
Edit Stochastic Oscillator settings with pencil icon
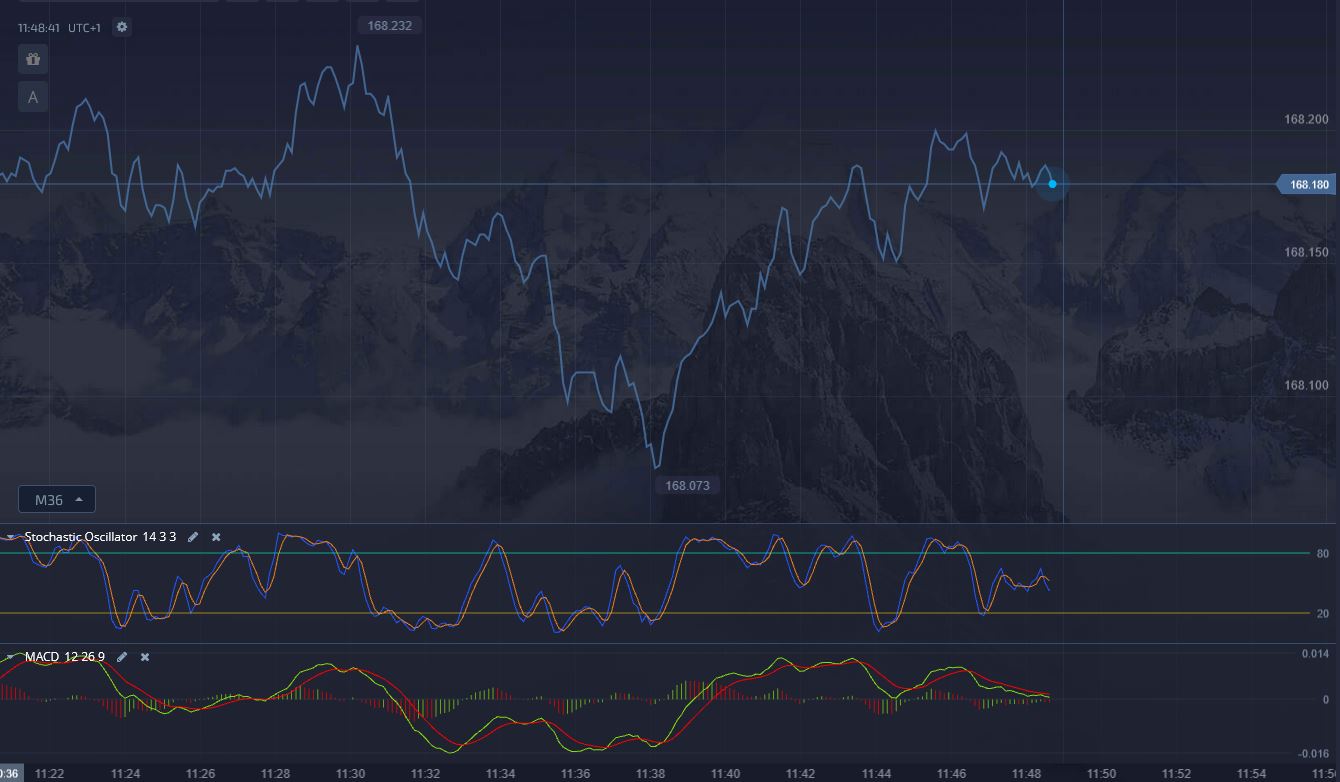(193, 537)
